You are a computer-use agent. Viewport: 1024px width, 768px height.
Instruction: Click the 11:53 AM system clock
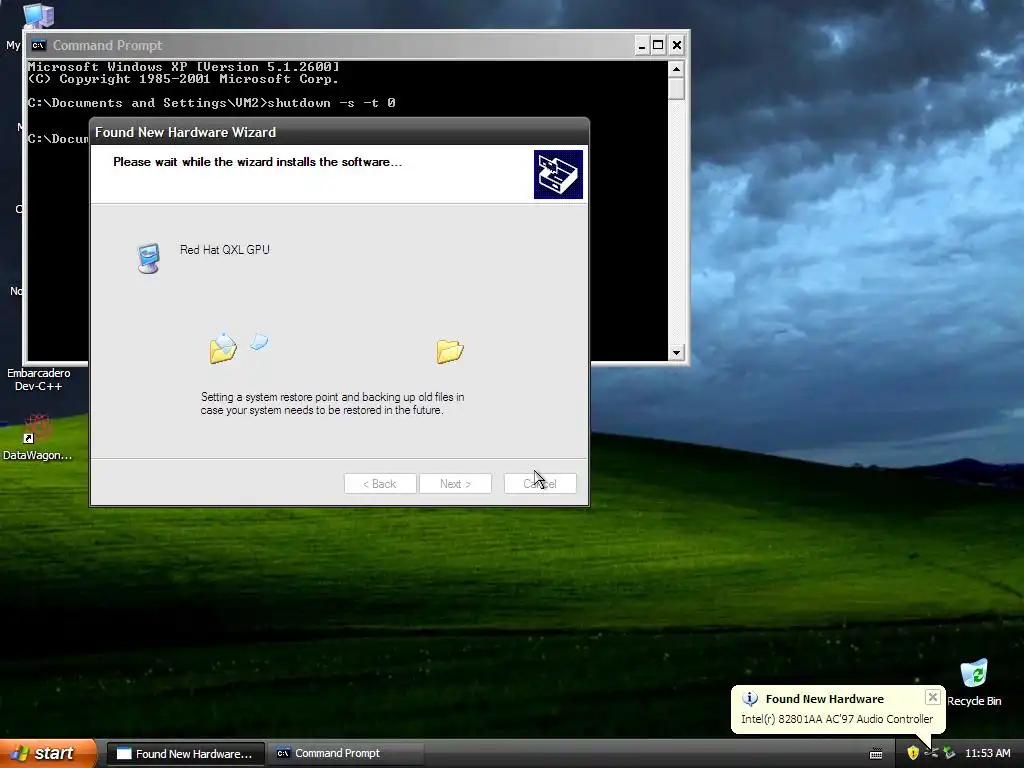(x=987, y=753)
